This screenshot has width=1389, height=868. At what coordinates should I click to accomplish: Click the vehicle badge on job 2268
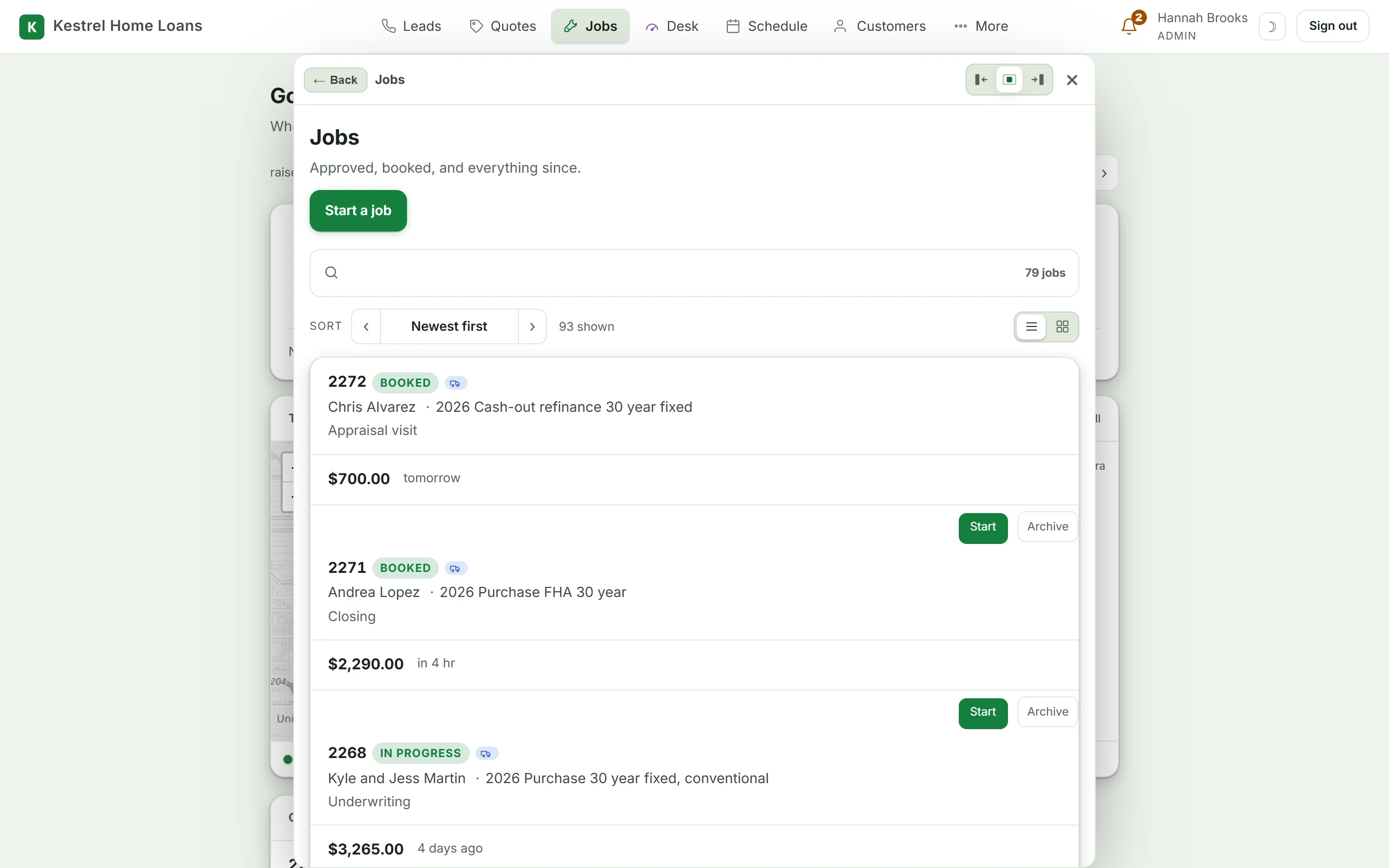[x=487, y=754]
